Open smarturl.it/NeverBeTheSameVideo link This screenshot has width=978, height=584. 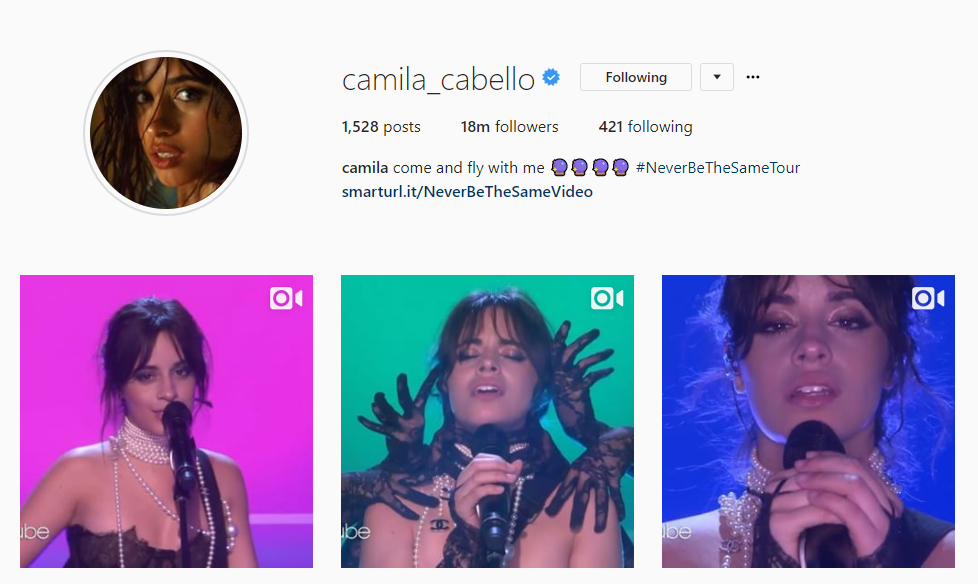point(467,192)
